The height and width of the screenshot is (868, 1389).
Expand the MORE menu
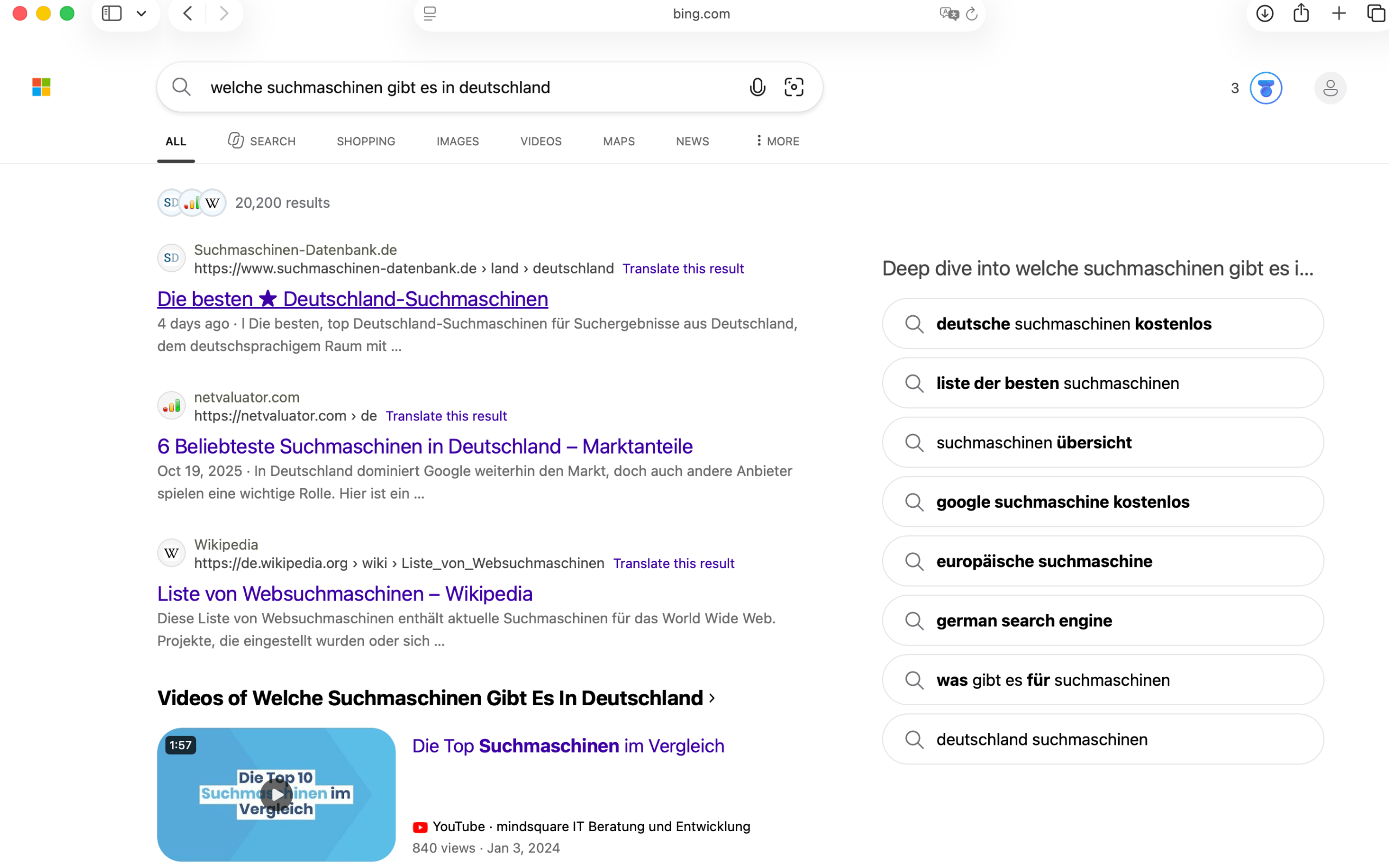point(777,141)
